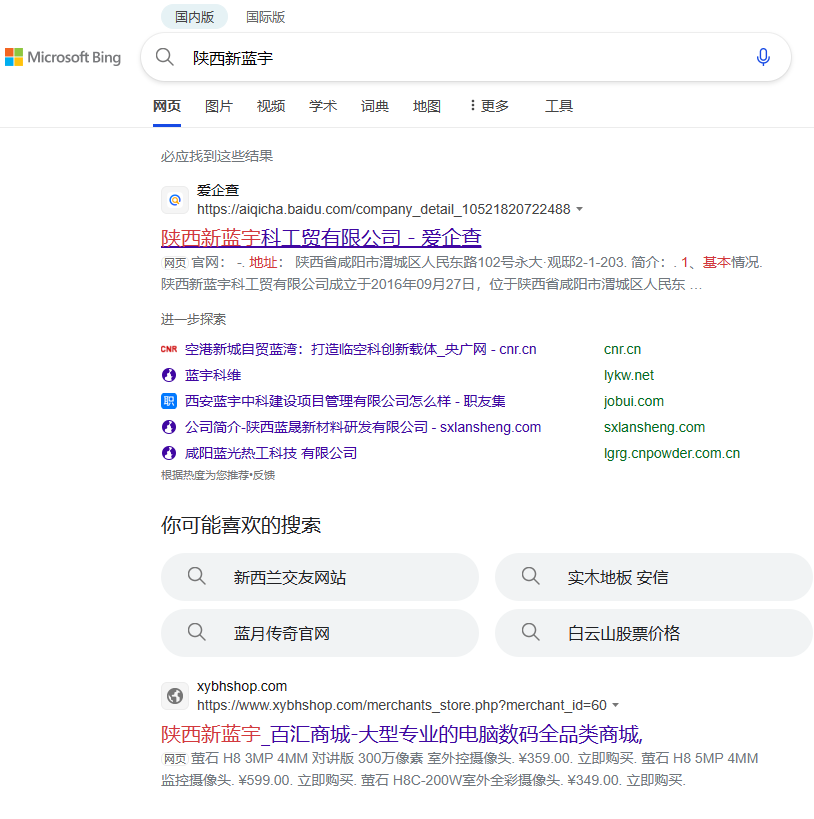Open the 学术 tab

coord(322,106)
